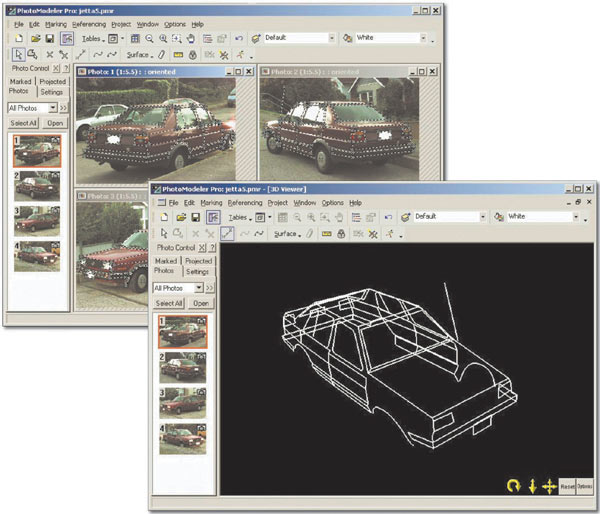
Task: Click Select All in 3D Viewer photo panel
Action: tap(169, 303)
